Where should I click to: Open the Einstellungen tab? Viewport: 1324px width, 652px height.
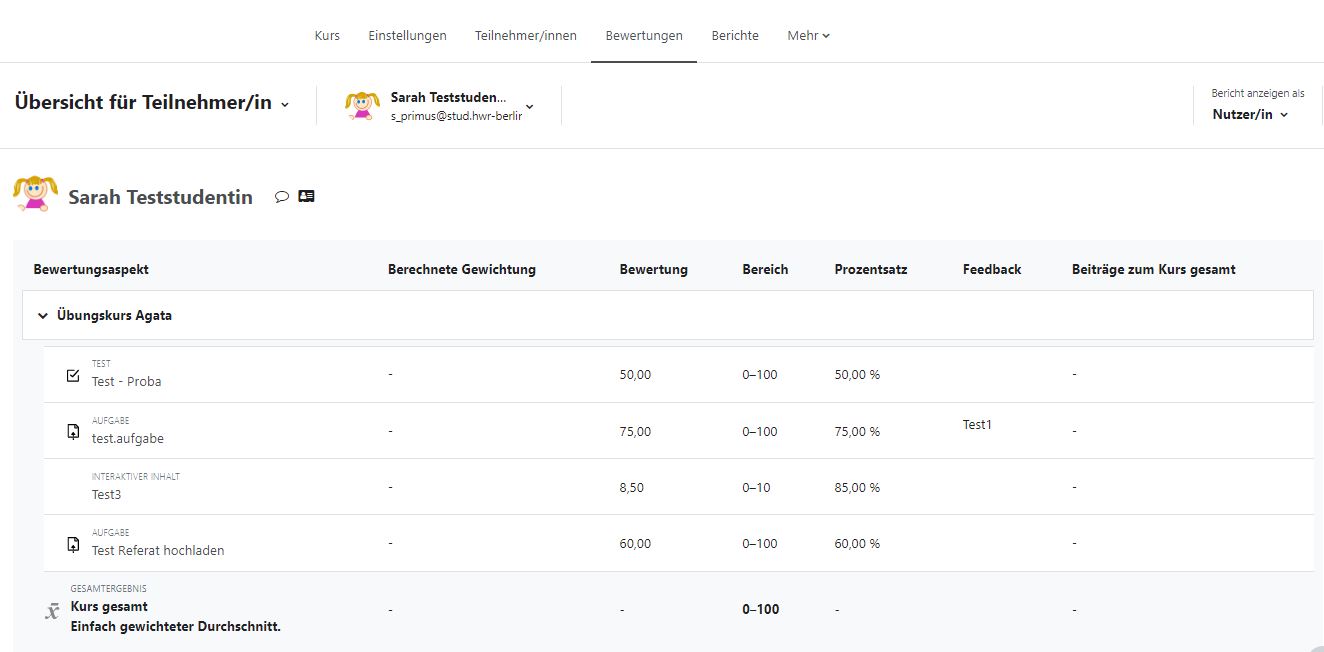407,36
